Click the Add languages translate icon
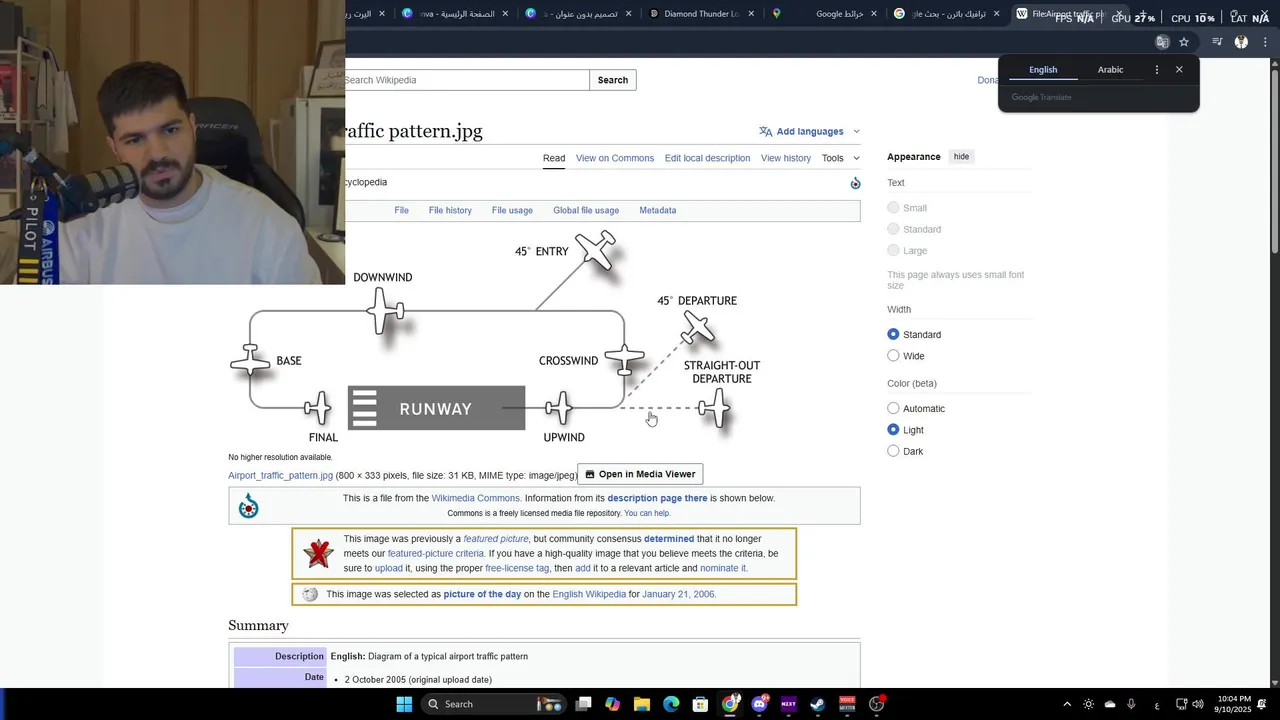The height and width of the screenshot is (720, 1280). tap(766, 131)
